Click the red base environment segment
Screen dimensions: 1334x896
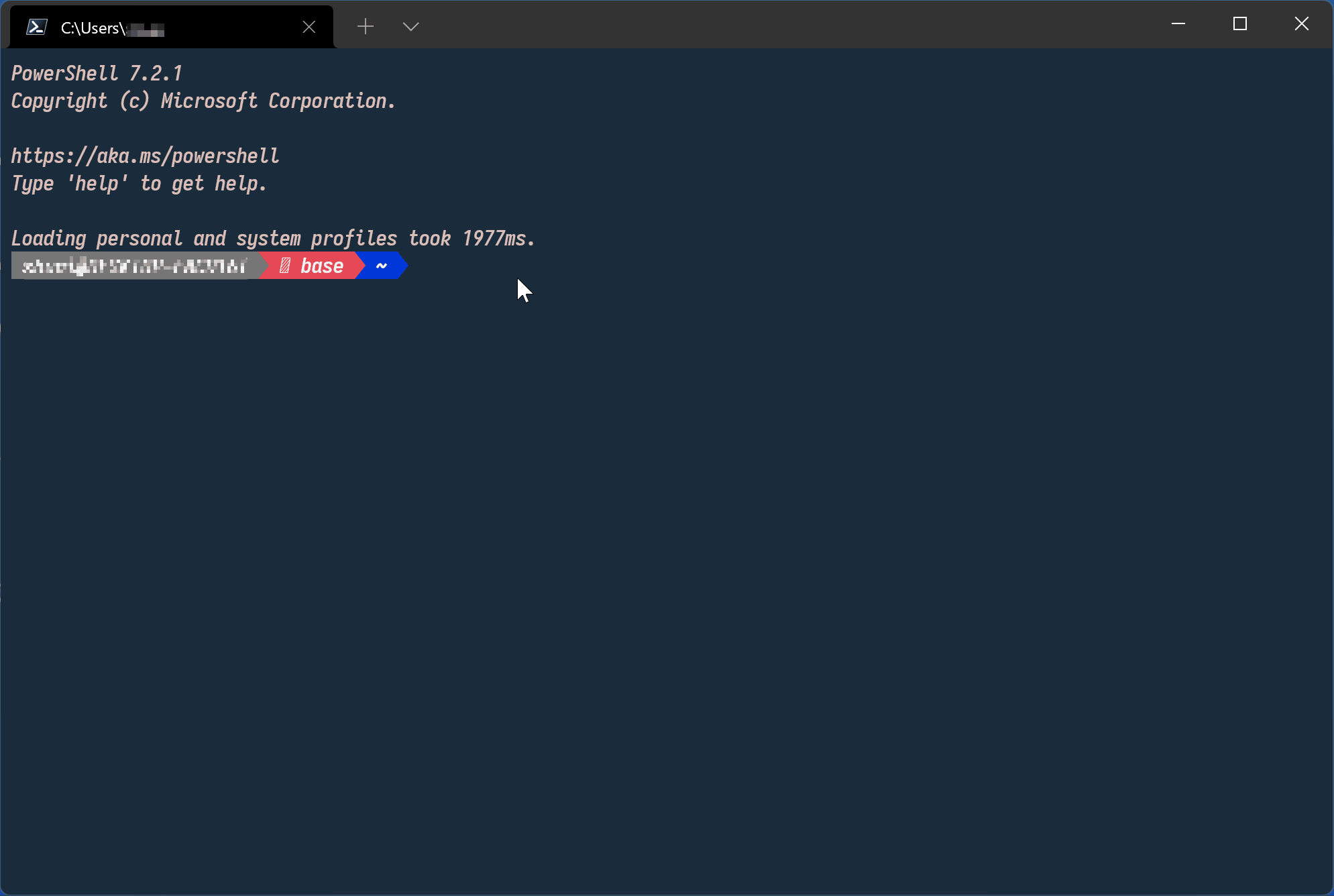pos(321,266)
